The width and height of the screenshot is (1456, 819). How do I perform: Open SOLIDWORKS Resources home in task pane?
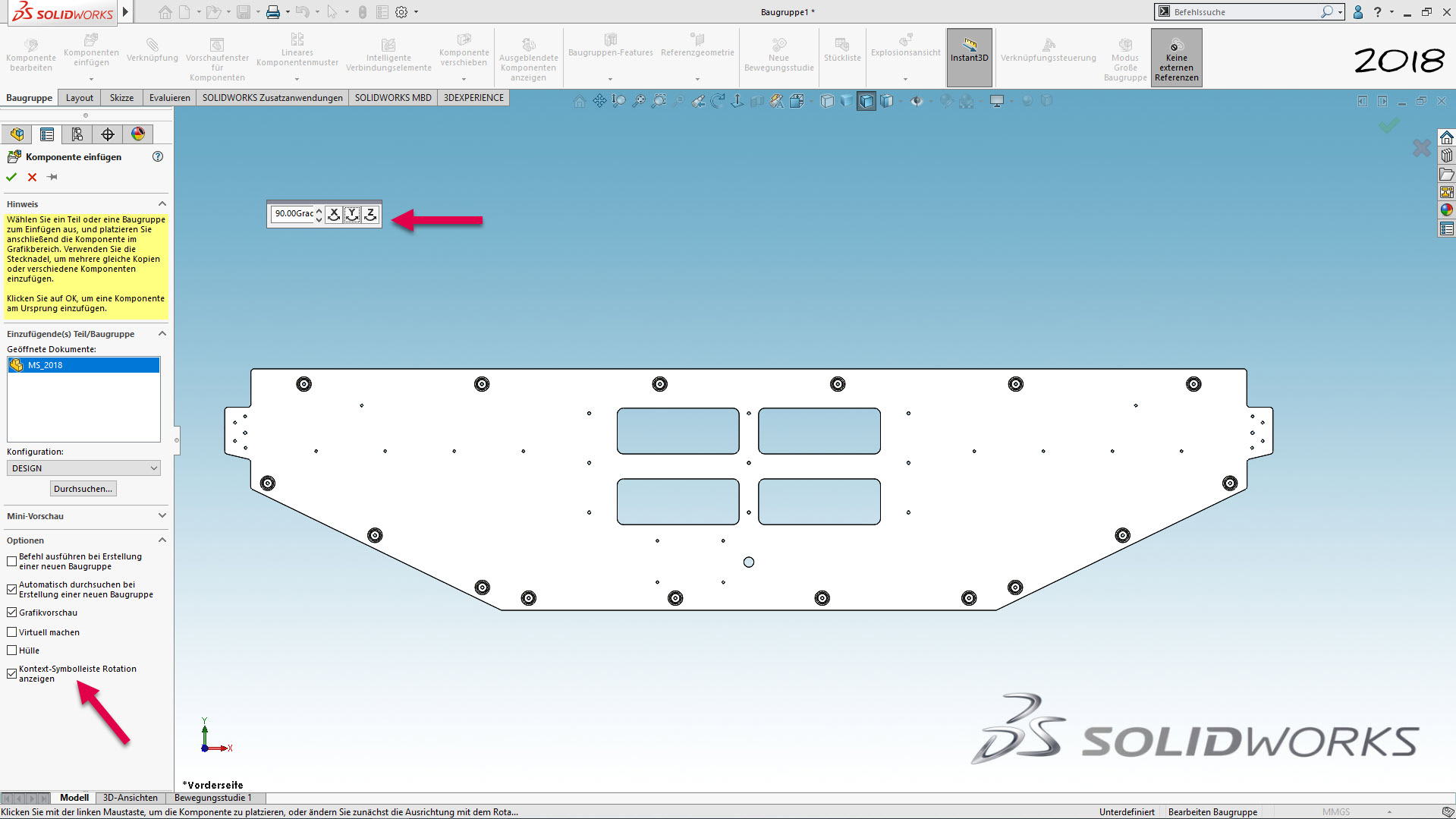point(1447,138)
